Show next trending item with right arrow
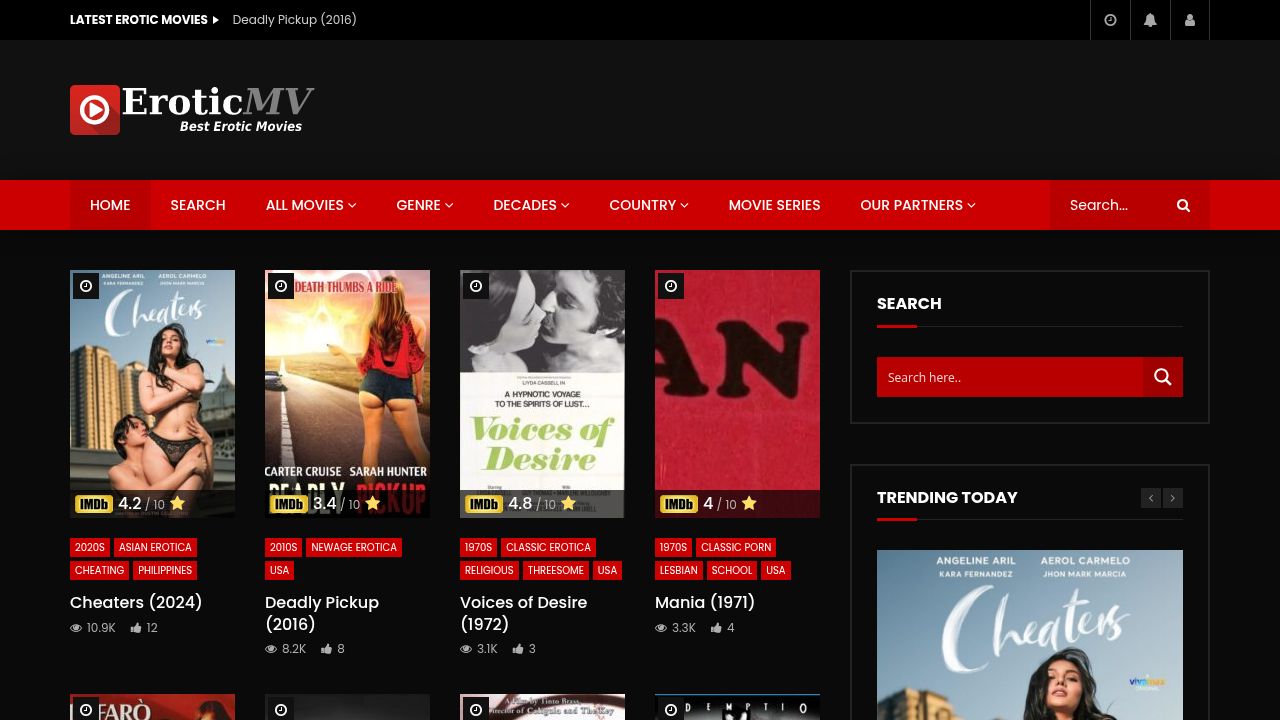Screen dimensions: 1280x720 1173,498
